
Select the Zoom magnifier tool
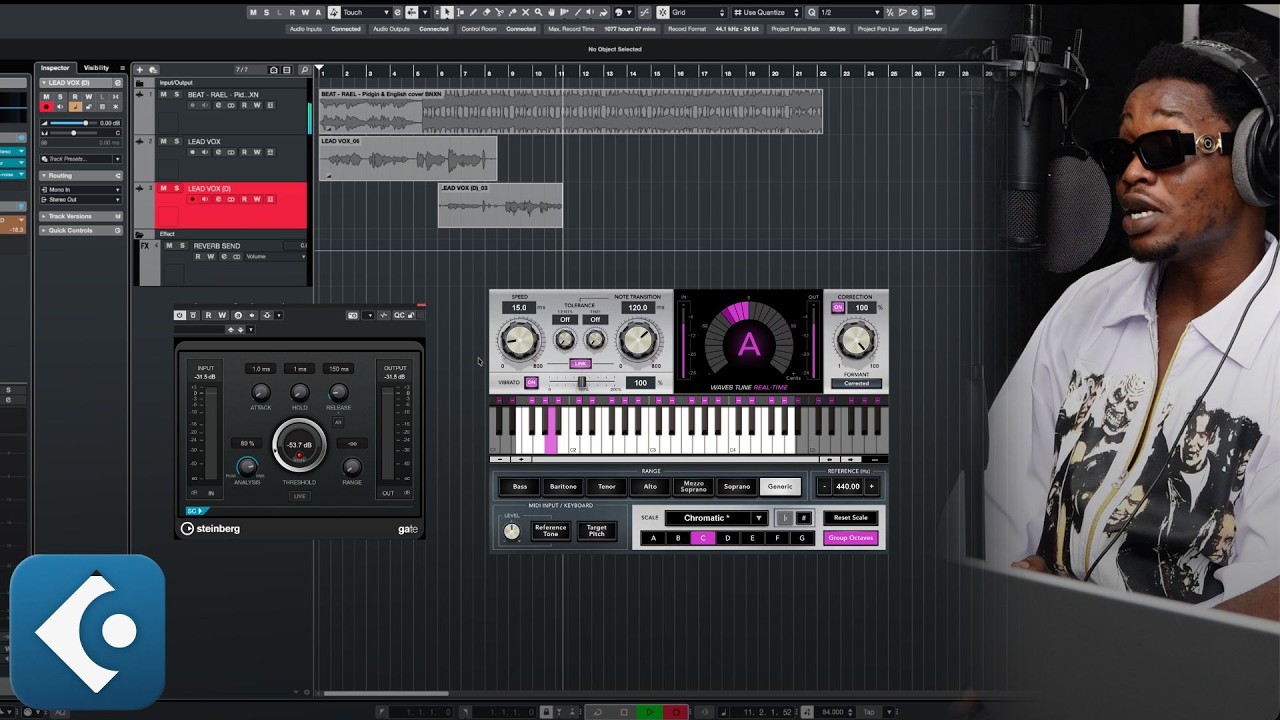538,12
